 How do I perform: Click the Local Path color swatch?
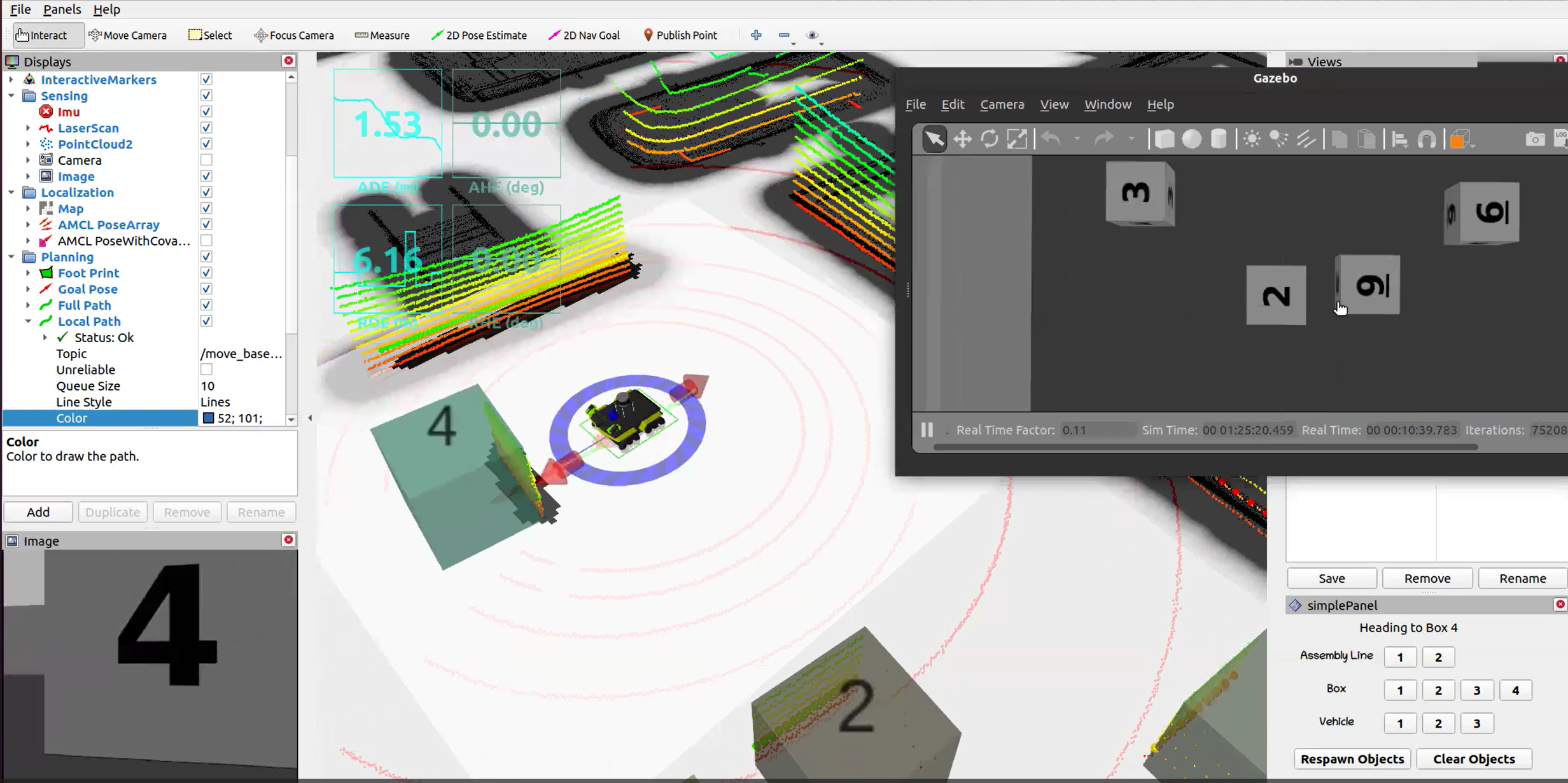click(x=208, y=418)
